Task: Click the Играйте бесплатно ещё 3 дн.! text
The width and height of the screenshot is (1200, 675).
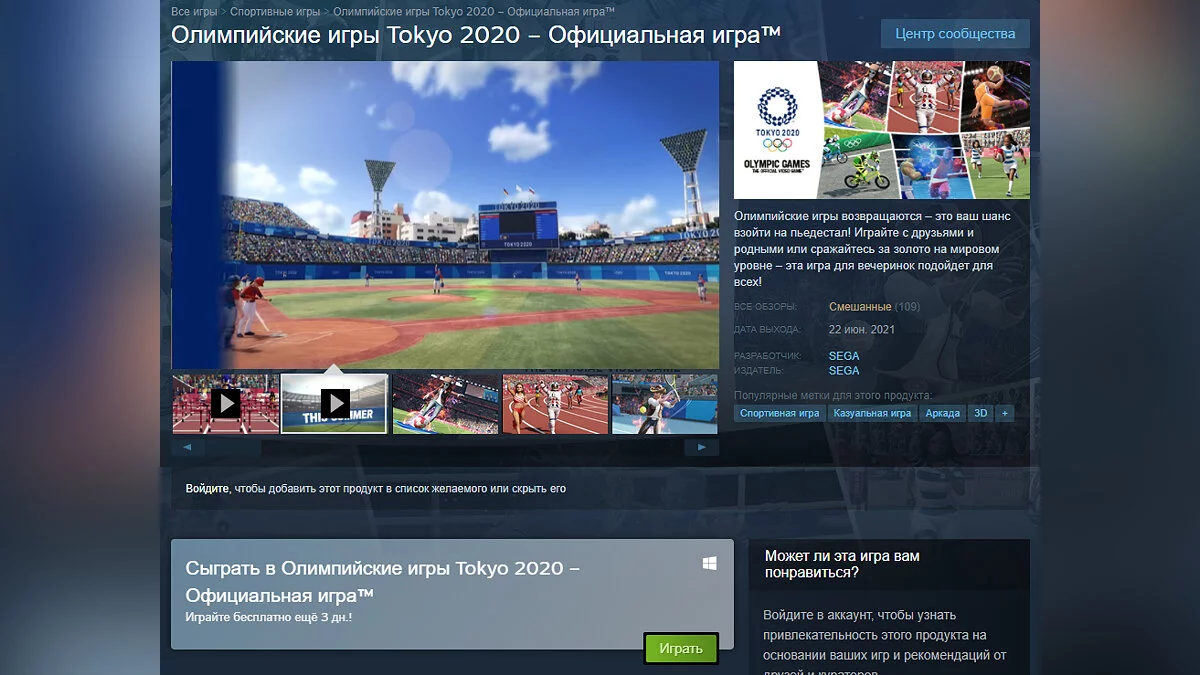Action: tap(269, 617)
